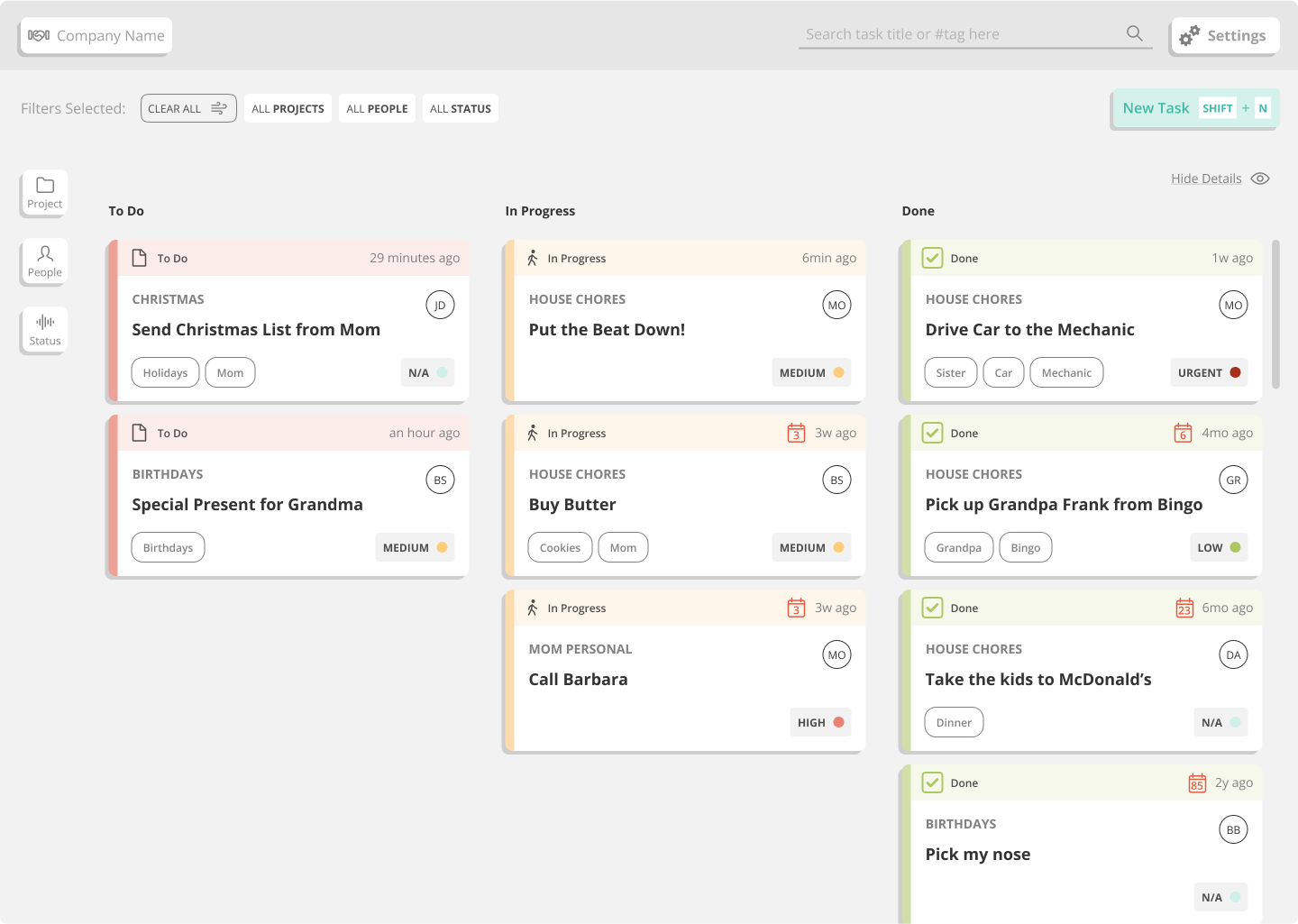
Task: Open High priority on Call Barbara card
Action: click(820, 722)
